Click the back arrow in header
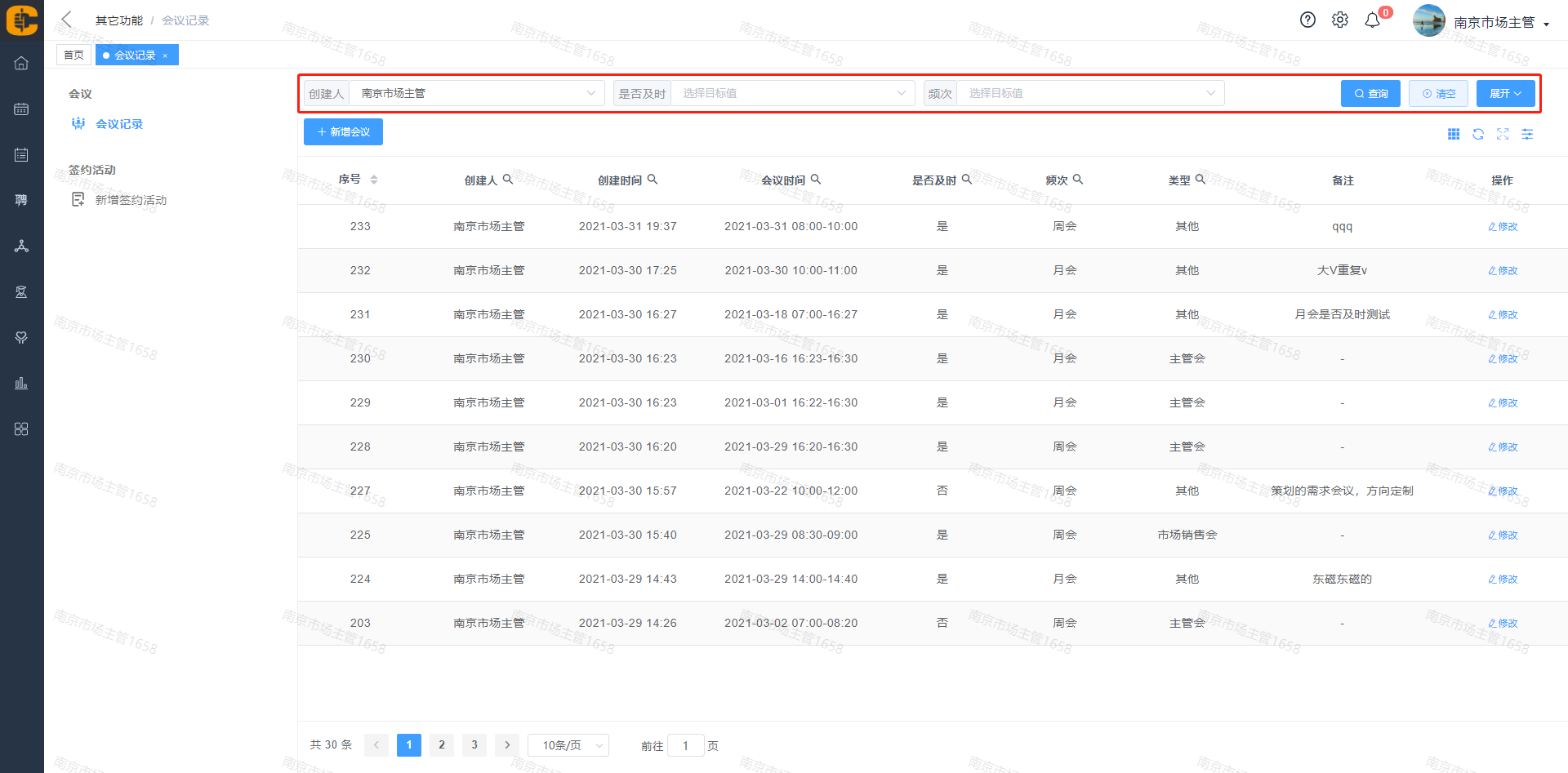This screenshot has width=1568, height=773. pos(67,20)
